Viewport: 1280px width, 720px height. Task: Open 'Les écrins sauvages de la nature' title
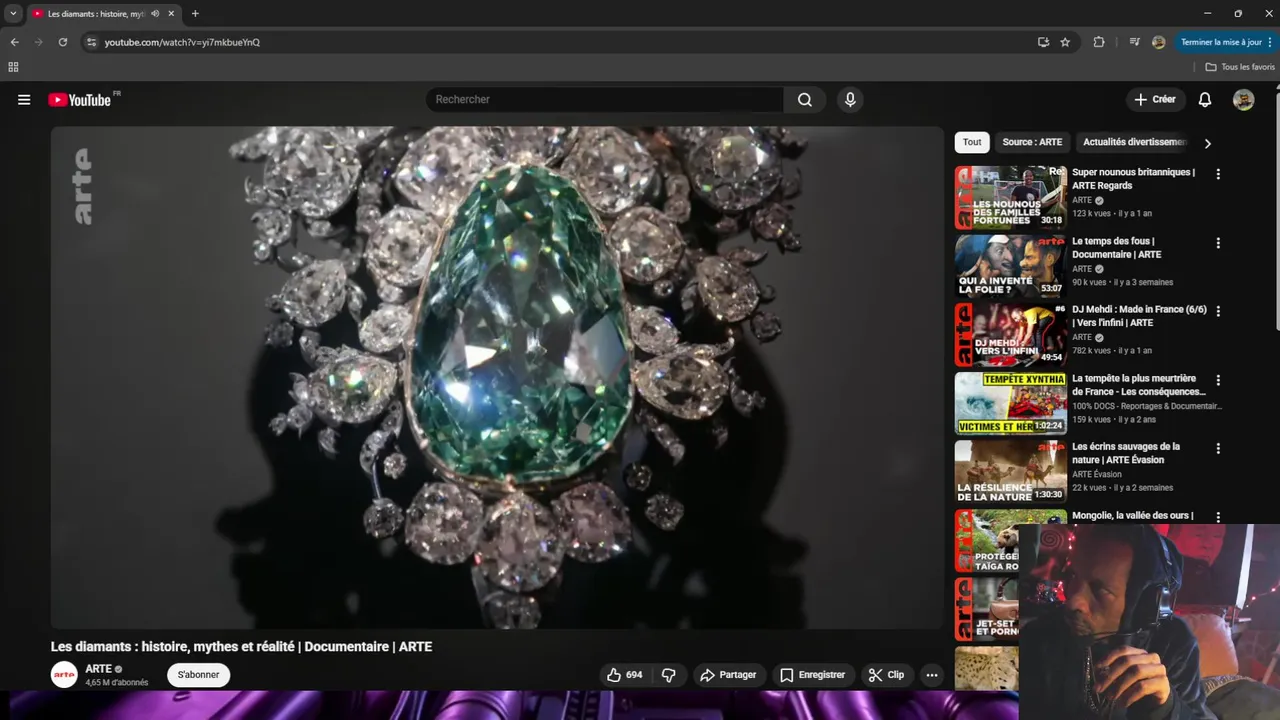pos(1126,453)
